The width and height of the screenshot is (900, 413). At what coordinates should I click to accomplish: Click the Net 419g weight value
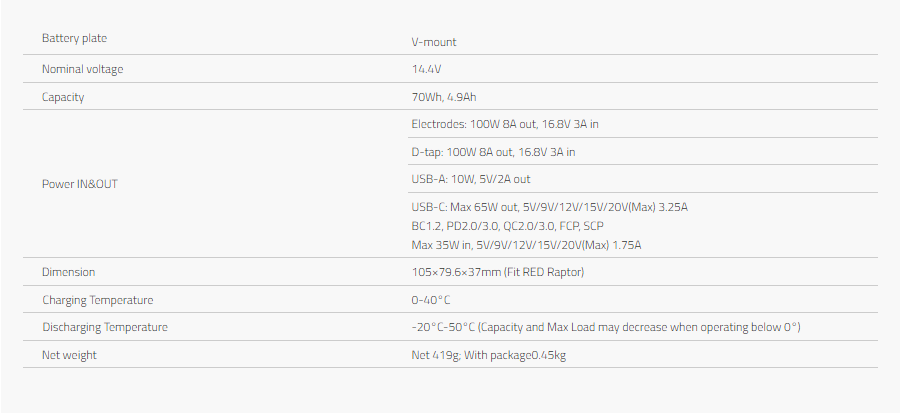coord(488,355)
